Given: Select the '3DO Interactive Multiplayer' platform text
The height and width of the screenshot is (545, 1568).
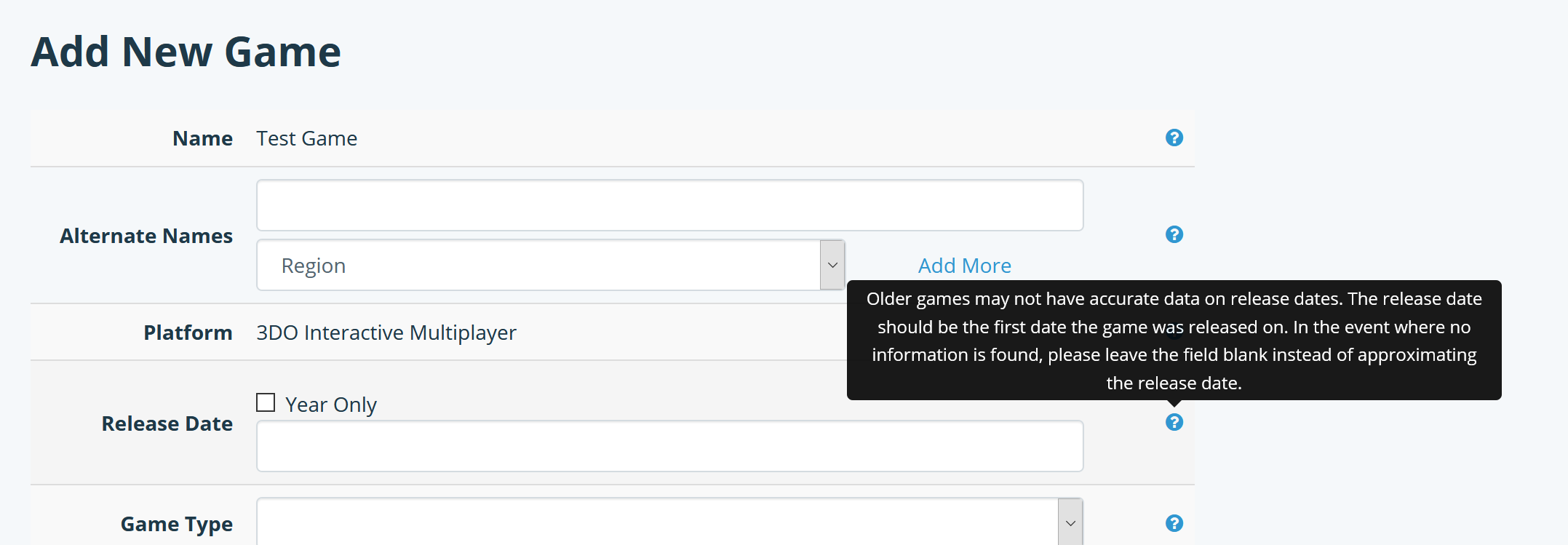Looking at the screenshot, I should 386,333.
